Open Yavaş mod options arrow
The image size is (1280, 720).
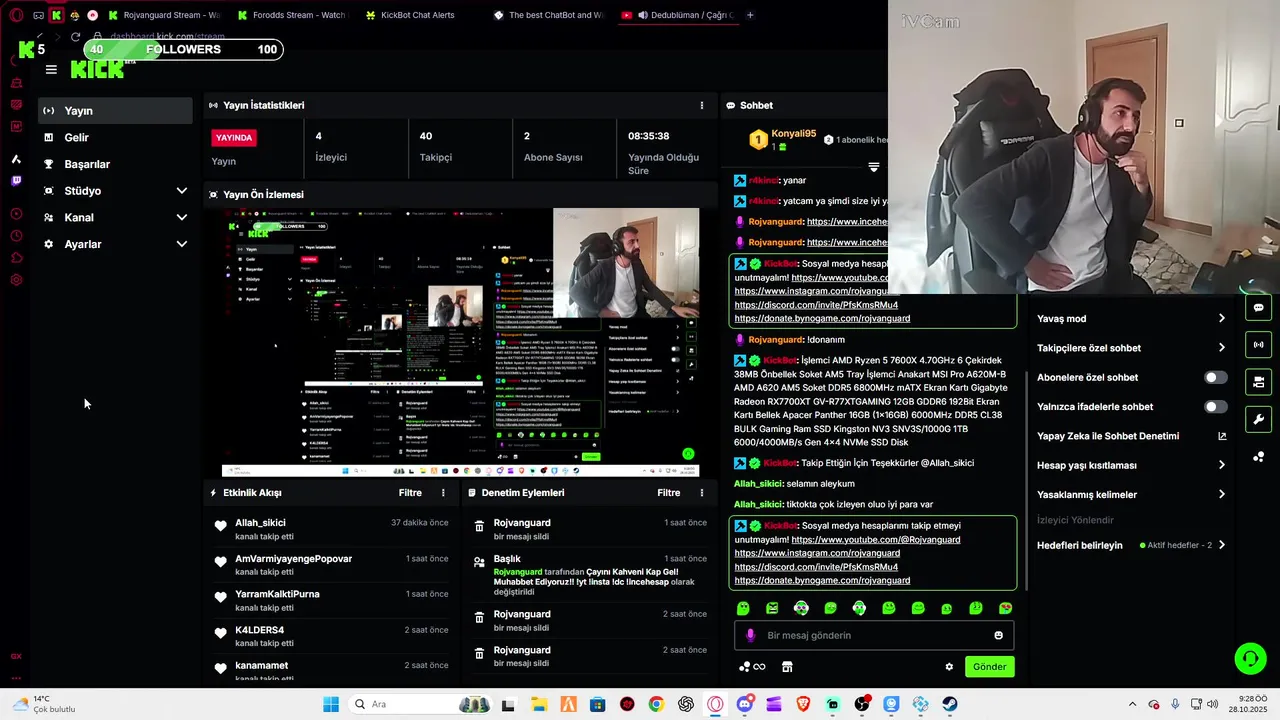[1221, 319]
